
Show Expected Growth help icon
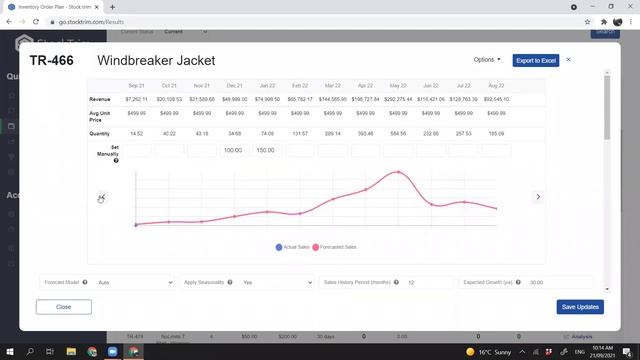coord(518,282)
